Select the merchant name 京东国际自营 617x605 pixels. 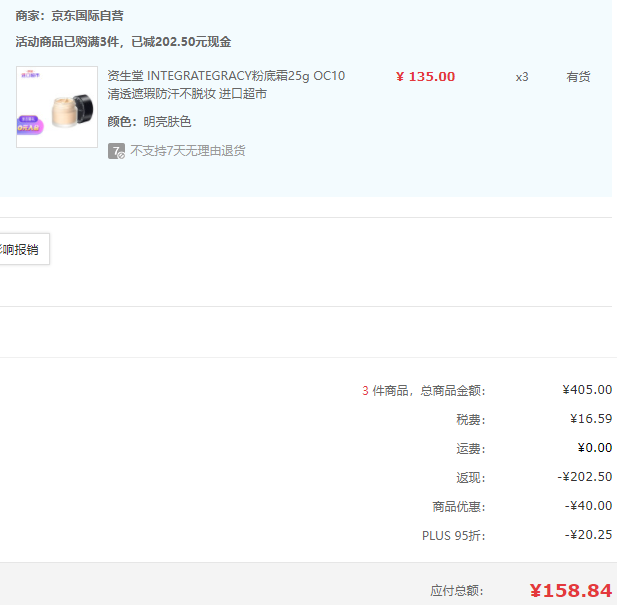(87, 16)
